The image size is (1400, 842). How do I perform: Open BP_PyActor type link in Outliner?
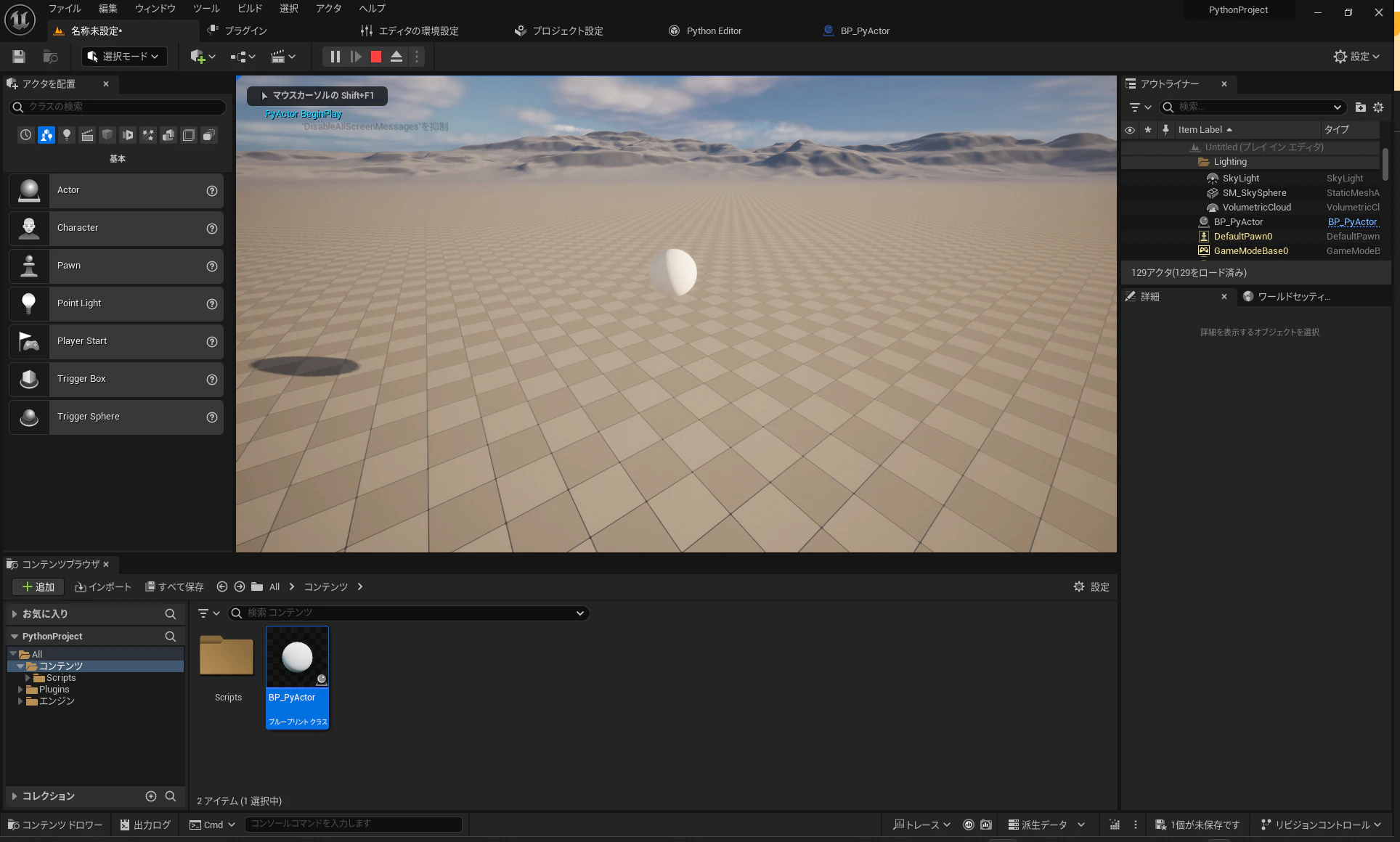coord(1352,222)
